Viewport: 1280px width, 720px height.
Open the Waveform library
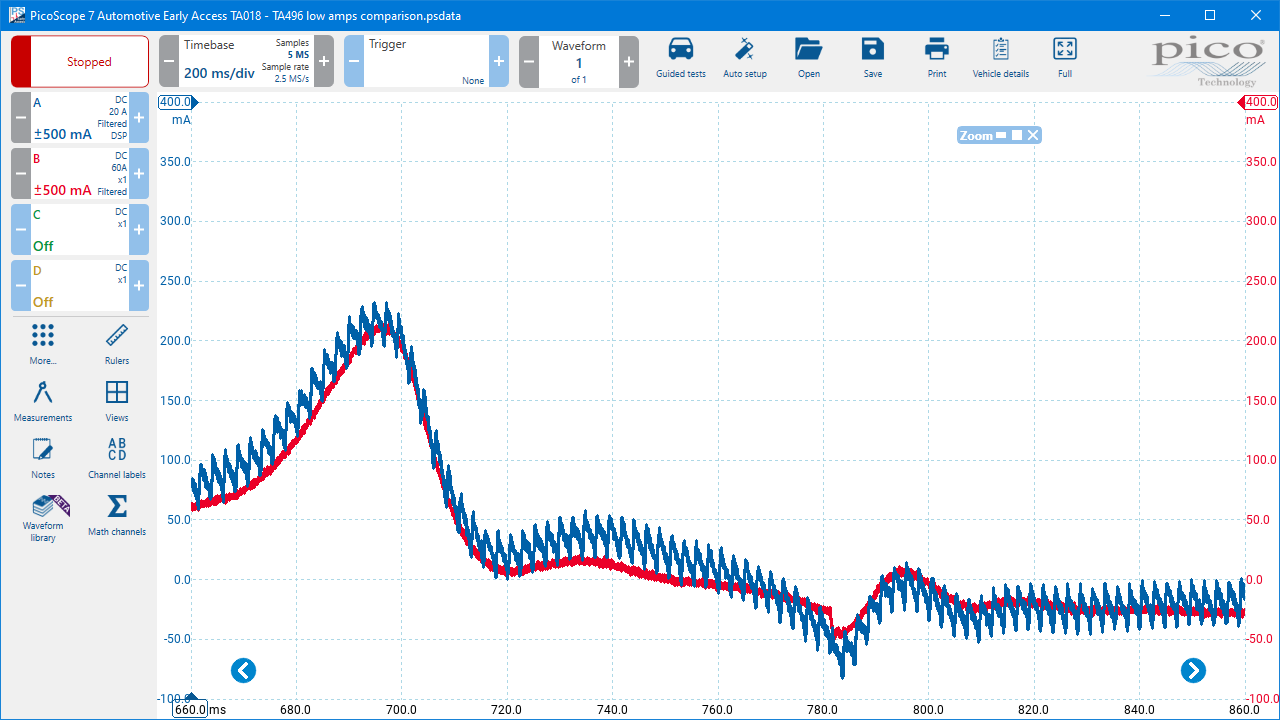43,517
